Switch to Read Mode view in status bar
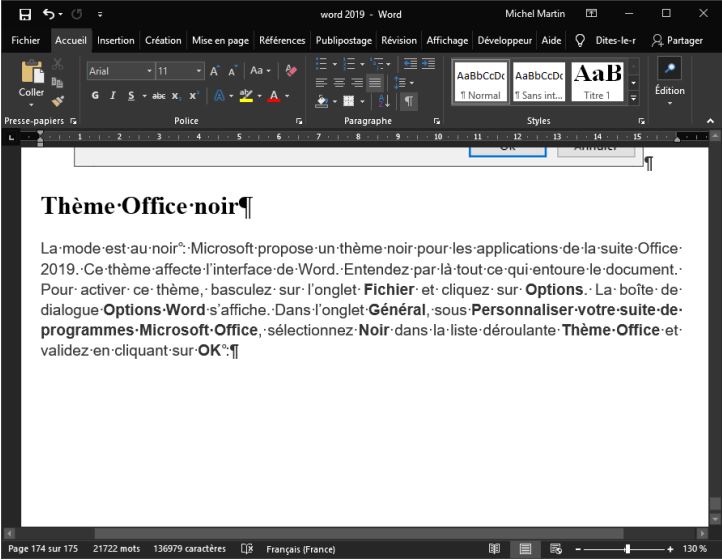722x560 pixels. pyautogui.click(x=494, y=549)
